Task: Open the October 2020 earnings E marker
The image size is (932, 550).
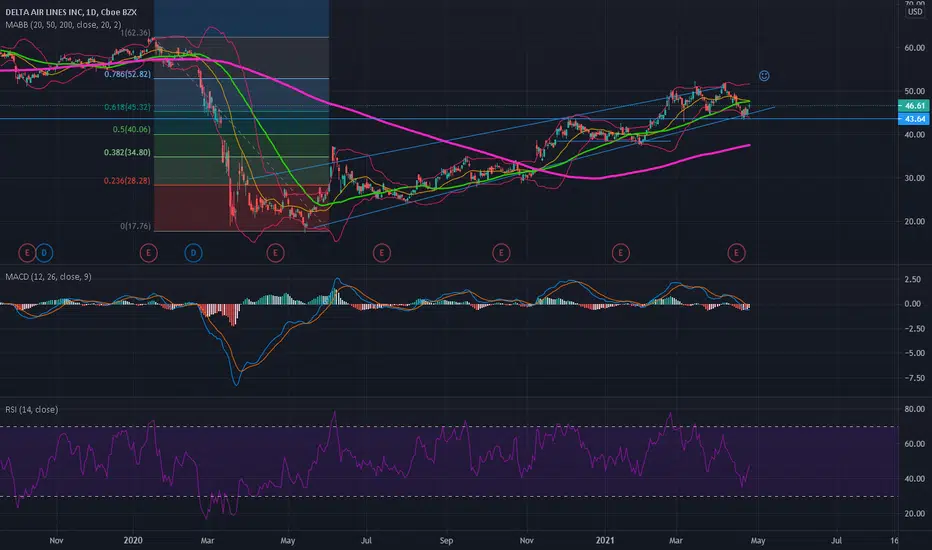Action: [x=501, y=253]
